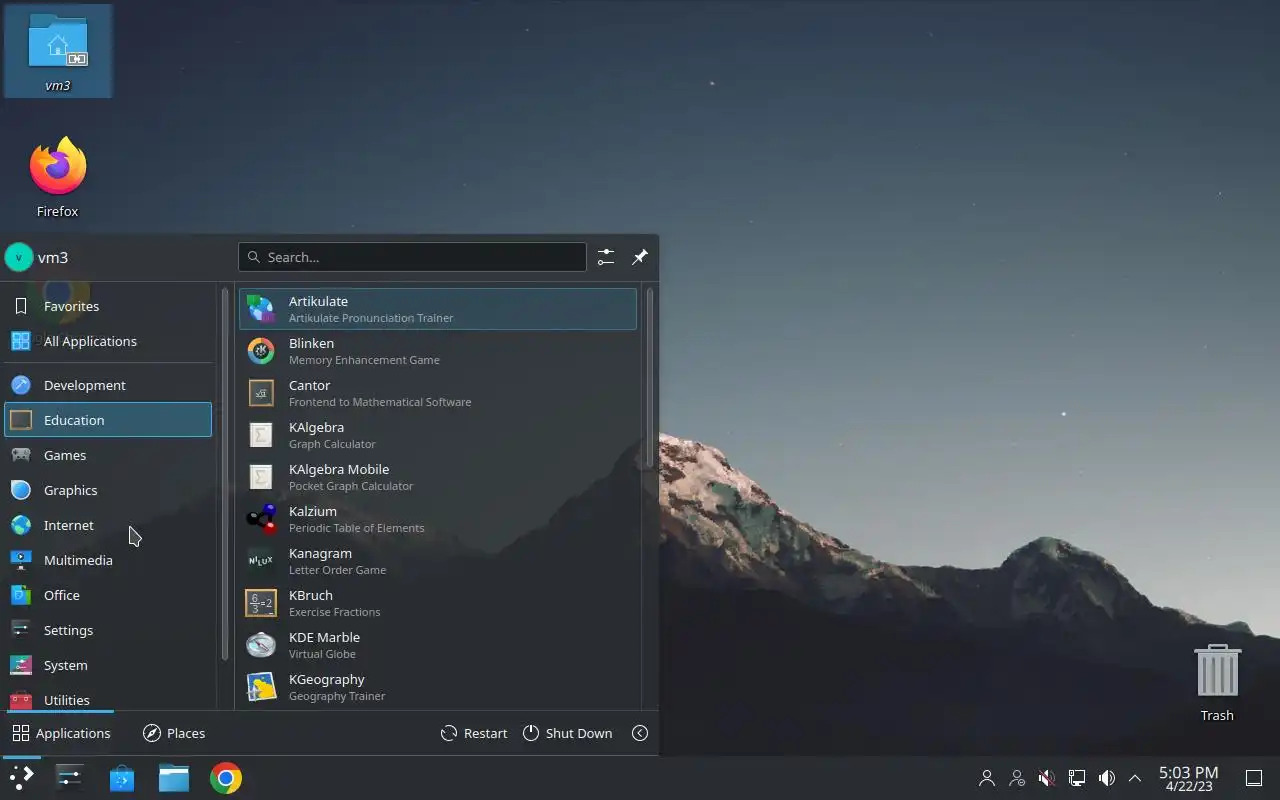
Task: Switch to the Applications tab
Action: pos(61,733)
